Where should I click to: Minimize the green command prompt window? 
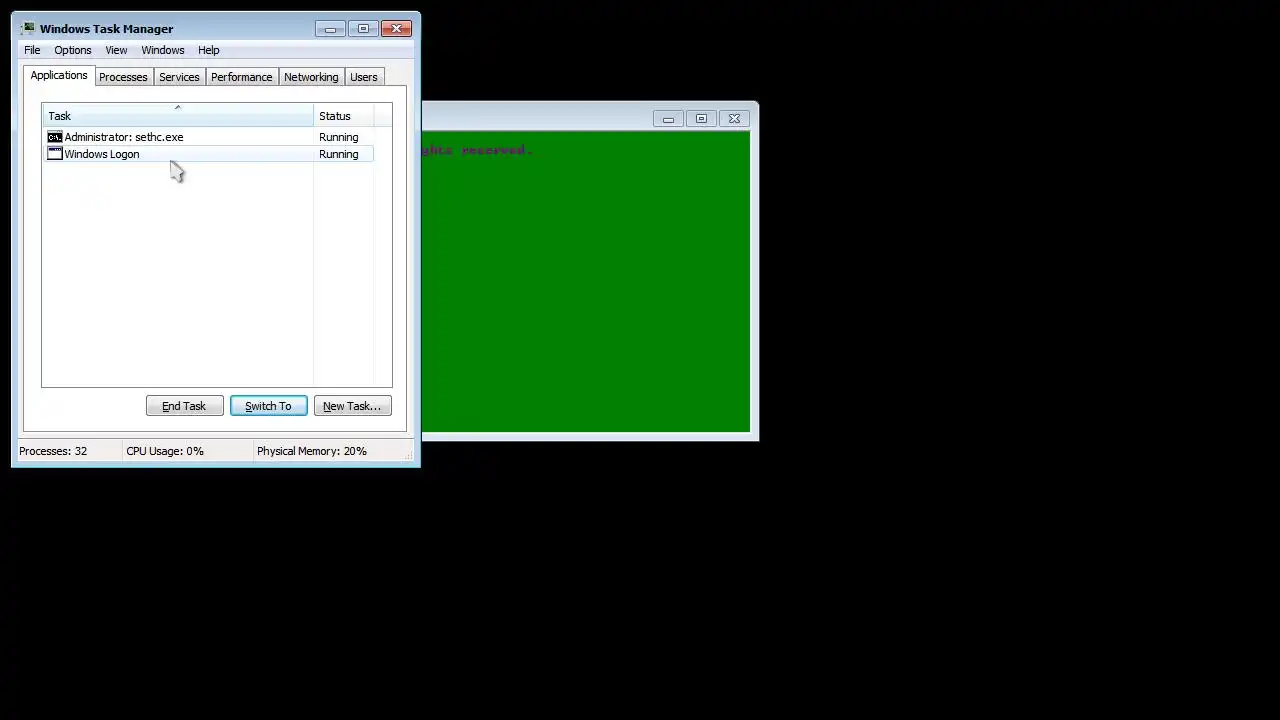pyautogui.click(x=668, y=119)
